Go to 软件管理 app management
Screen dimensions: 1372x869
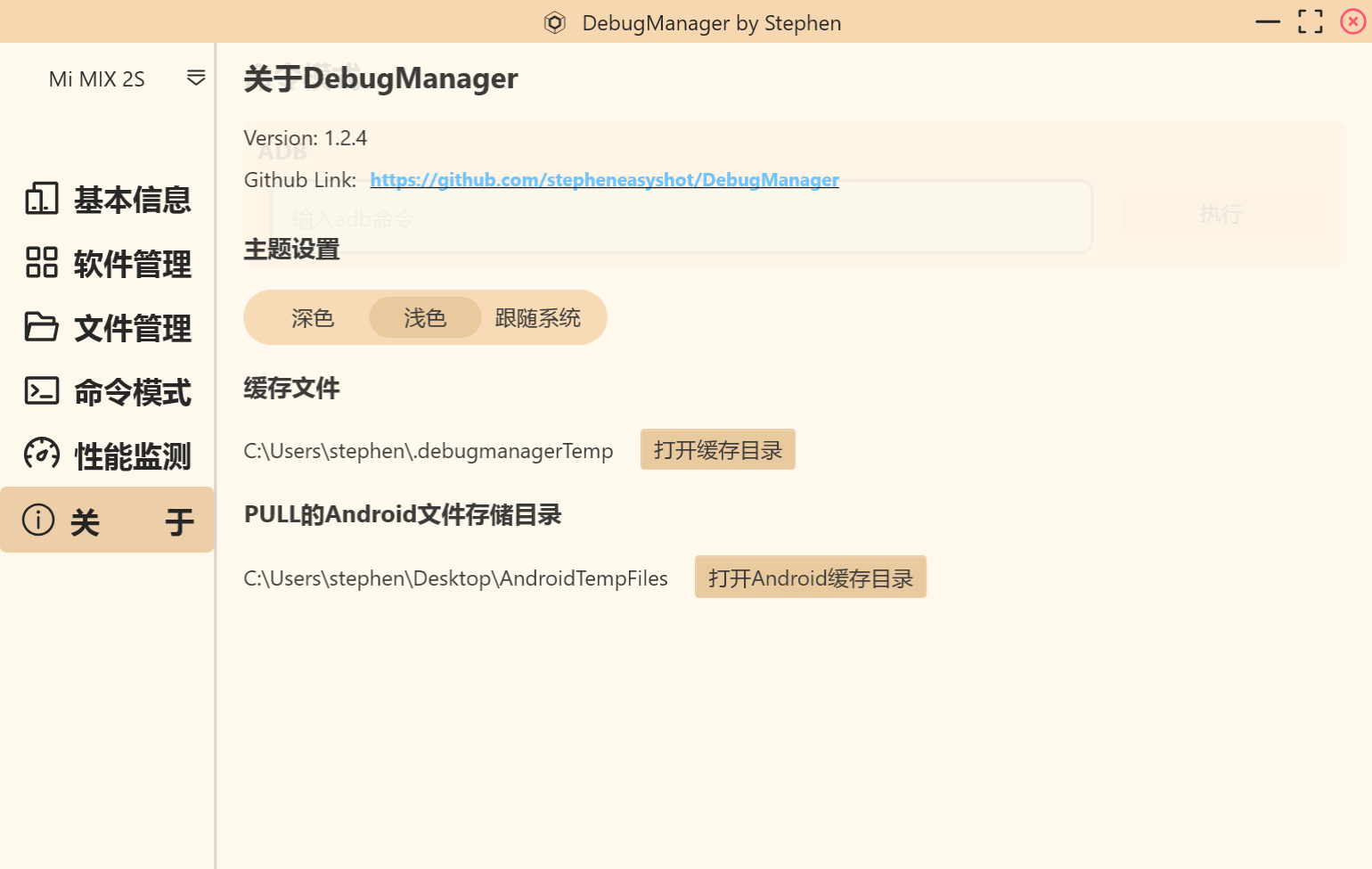pyautogui.click(x=108, y=264)
